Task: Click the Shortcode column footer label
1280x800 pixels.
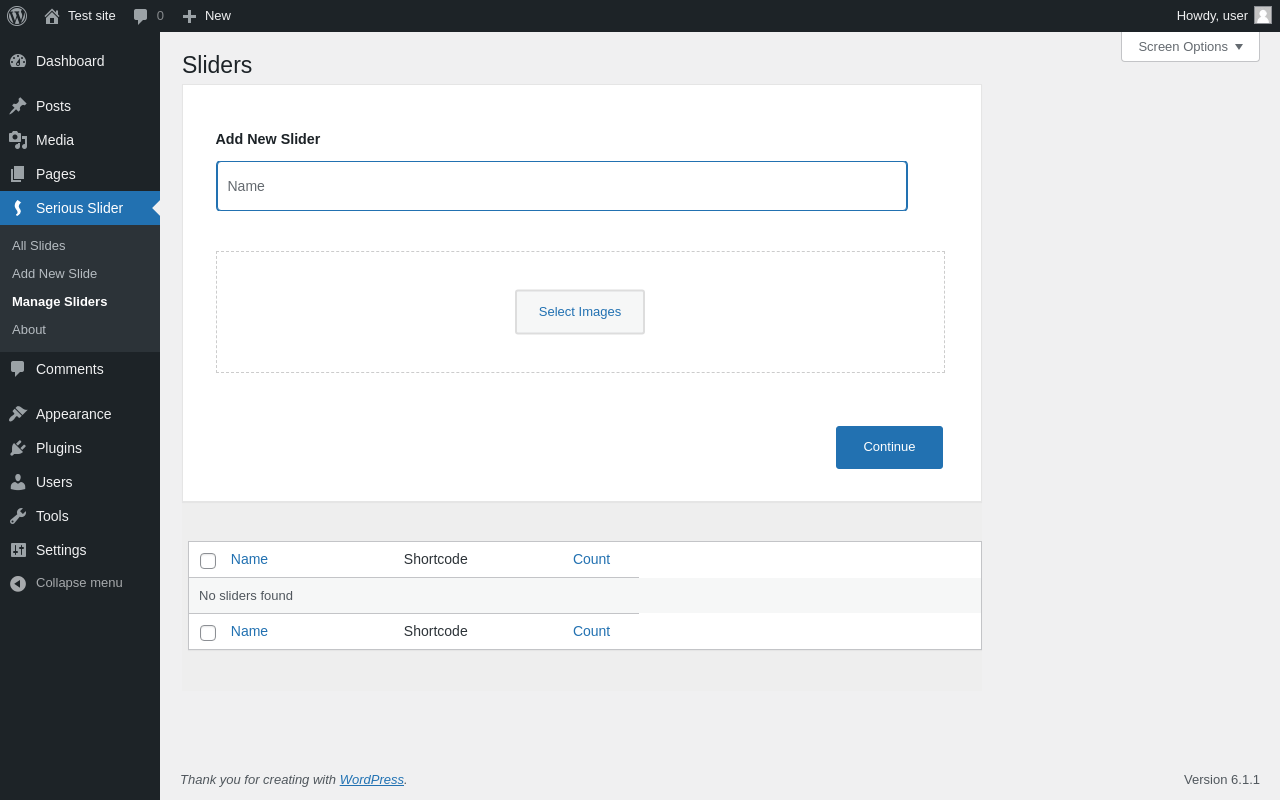Action: tap(436, 631)
